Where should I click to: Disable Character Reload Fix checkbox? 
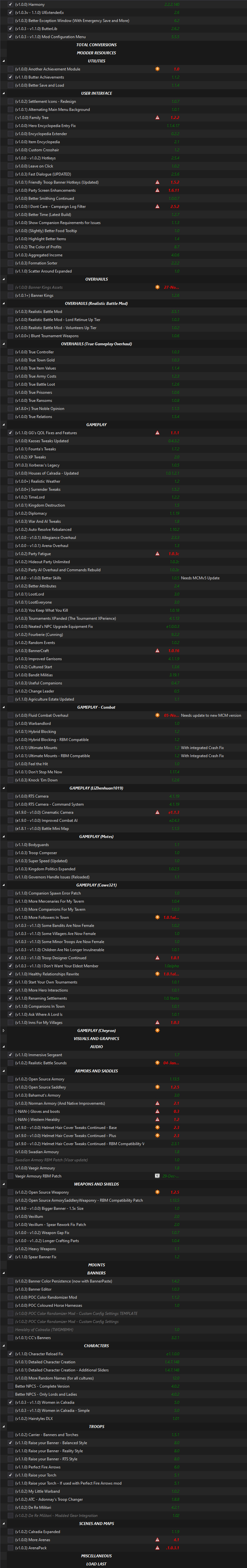pyautogui.click(x=10, y=1354)
